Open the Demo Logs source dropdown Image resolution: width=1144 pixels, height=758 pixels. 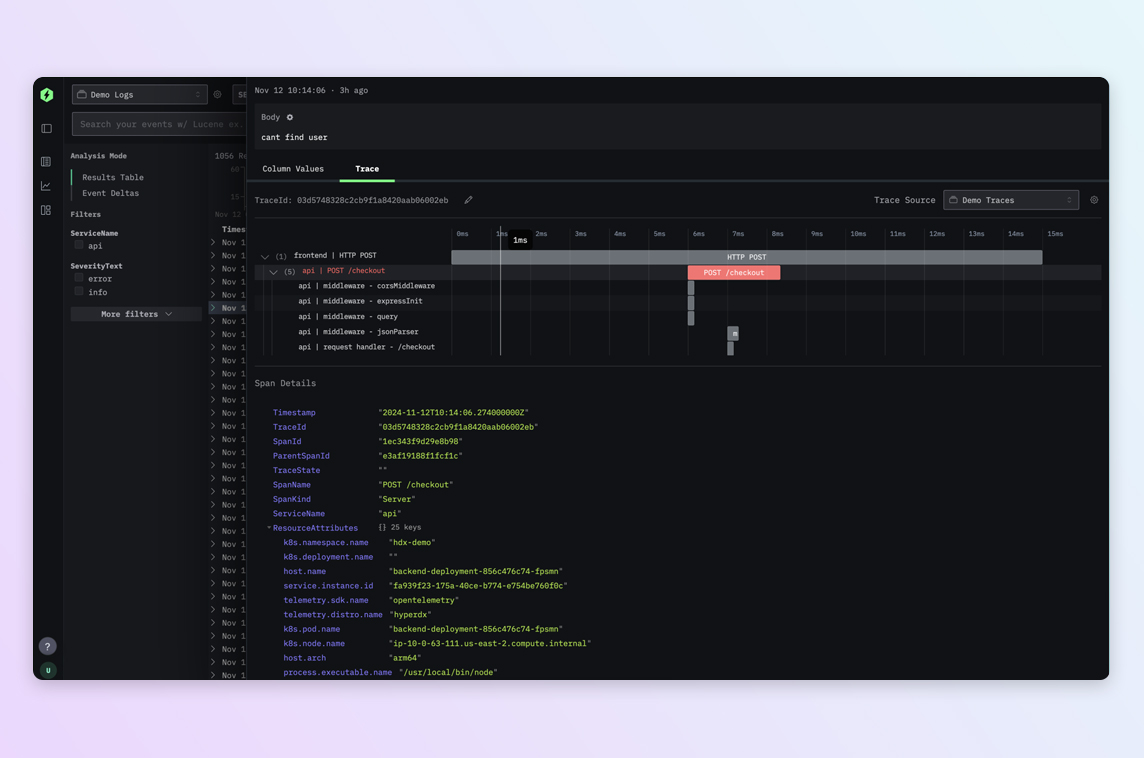(139, 95)
